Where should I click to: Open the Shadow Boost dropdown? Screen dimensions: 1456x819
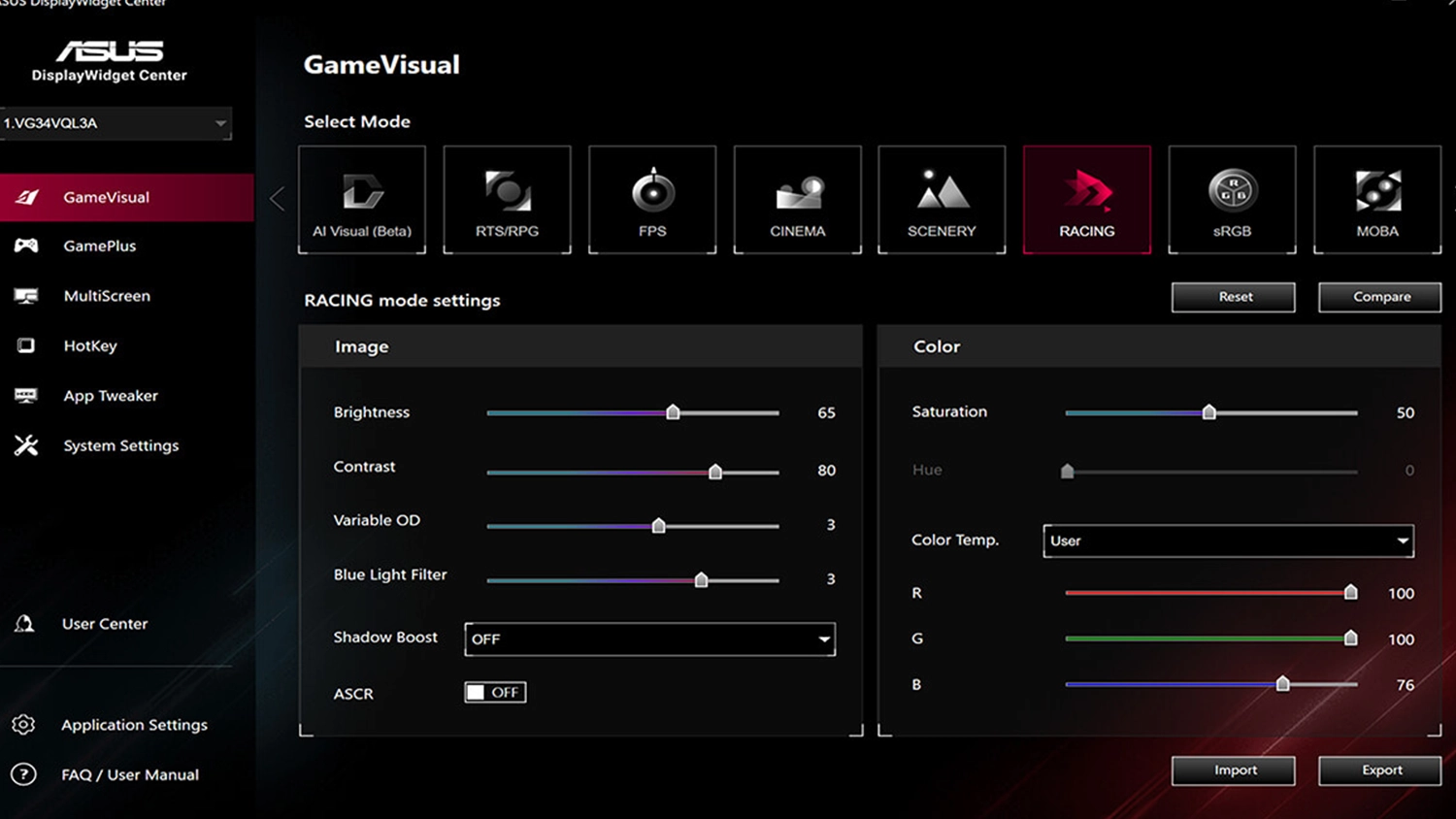point(649,639)
